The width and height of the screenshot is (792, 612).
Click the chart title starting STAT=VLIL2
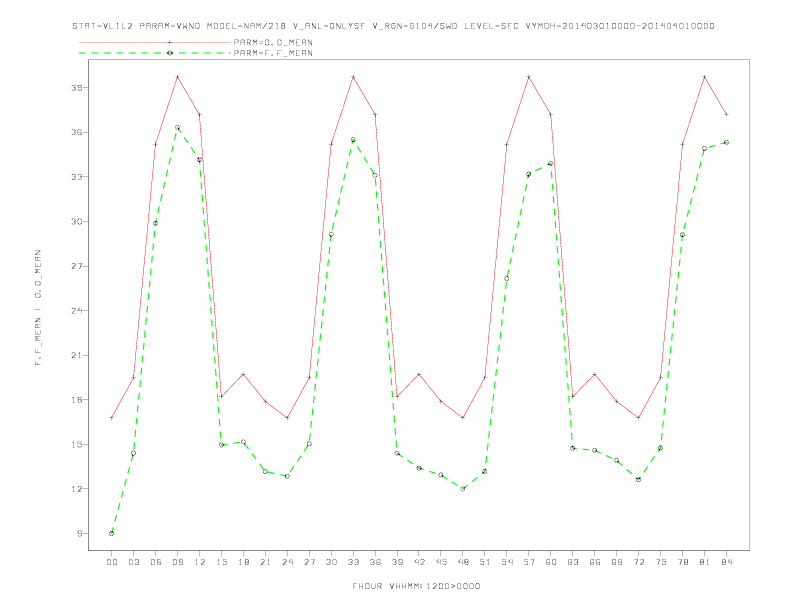coord(393,26)
